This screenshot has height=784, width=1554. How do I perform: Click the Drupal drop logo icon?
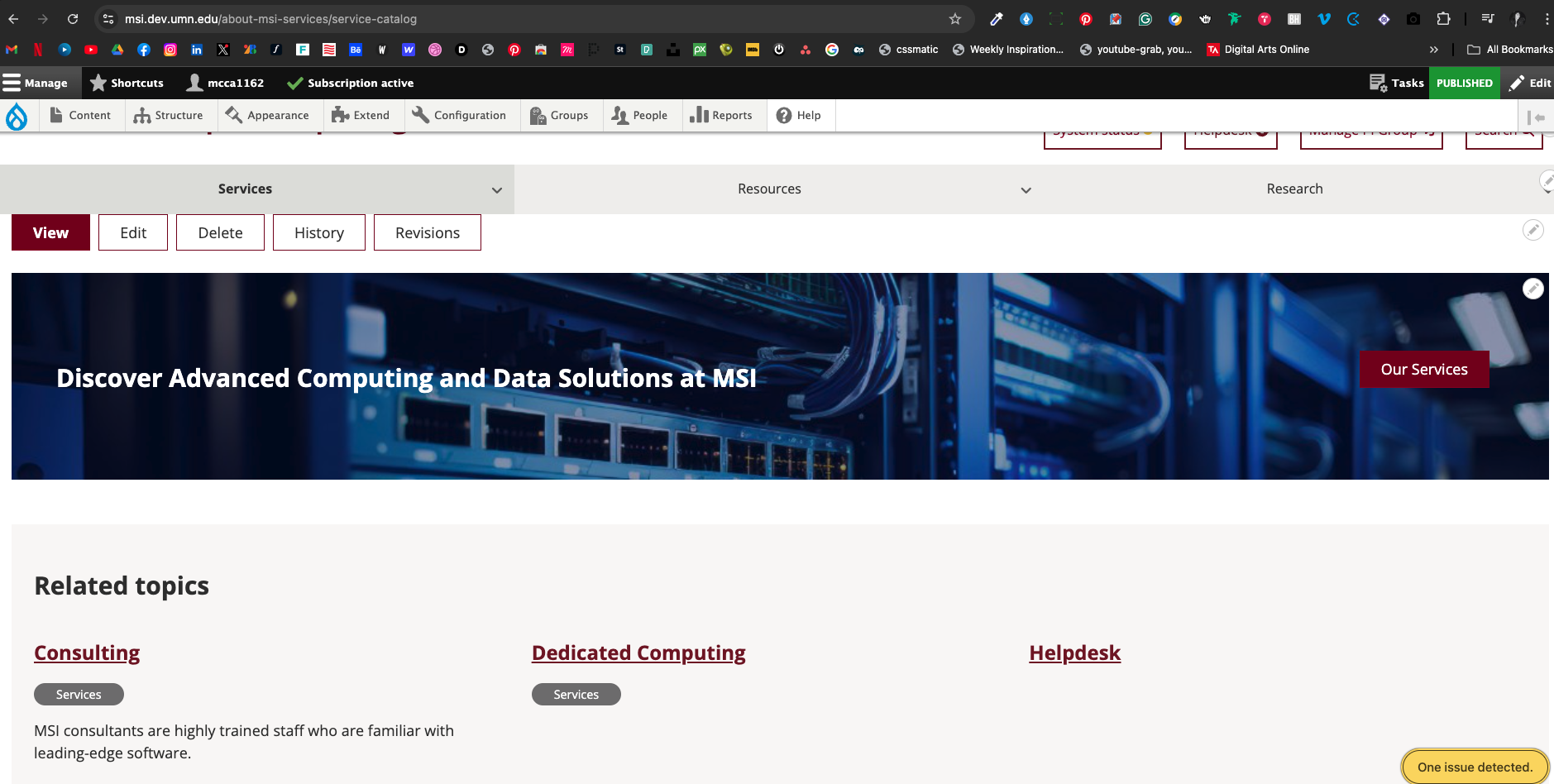[17, 117]
